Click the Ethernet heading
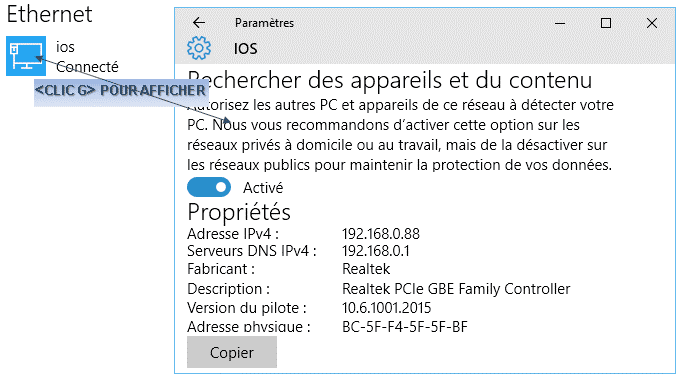 [x=49, y=14]
